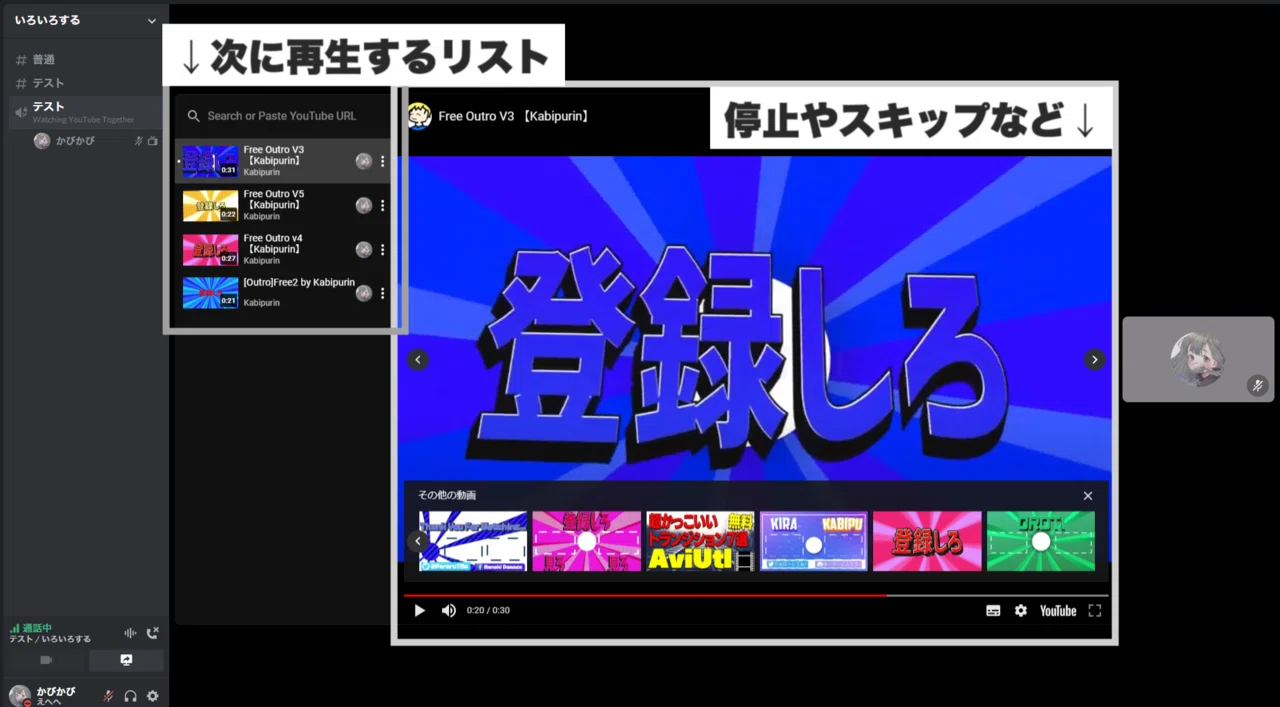Viewport: 1280px width, 707px height.
Task: Click the muted mic icon beside かびかび in channel list
Action: (x=139, y=141)
